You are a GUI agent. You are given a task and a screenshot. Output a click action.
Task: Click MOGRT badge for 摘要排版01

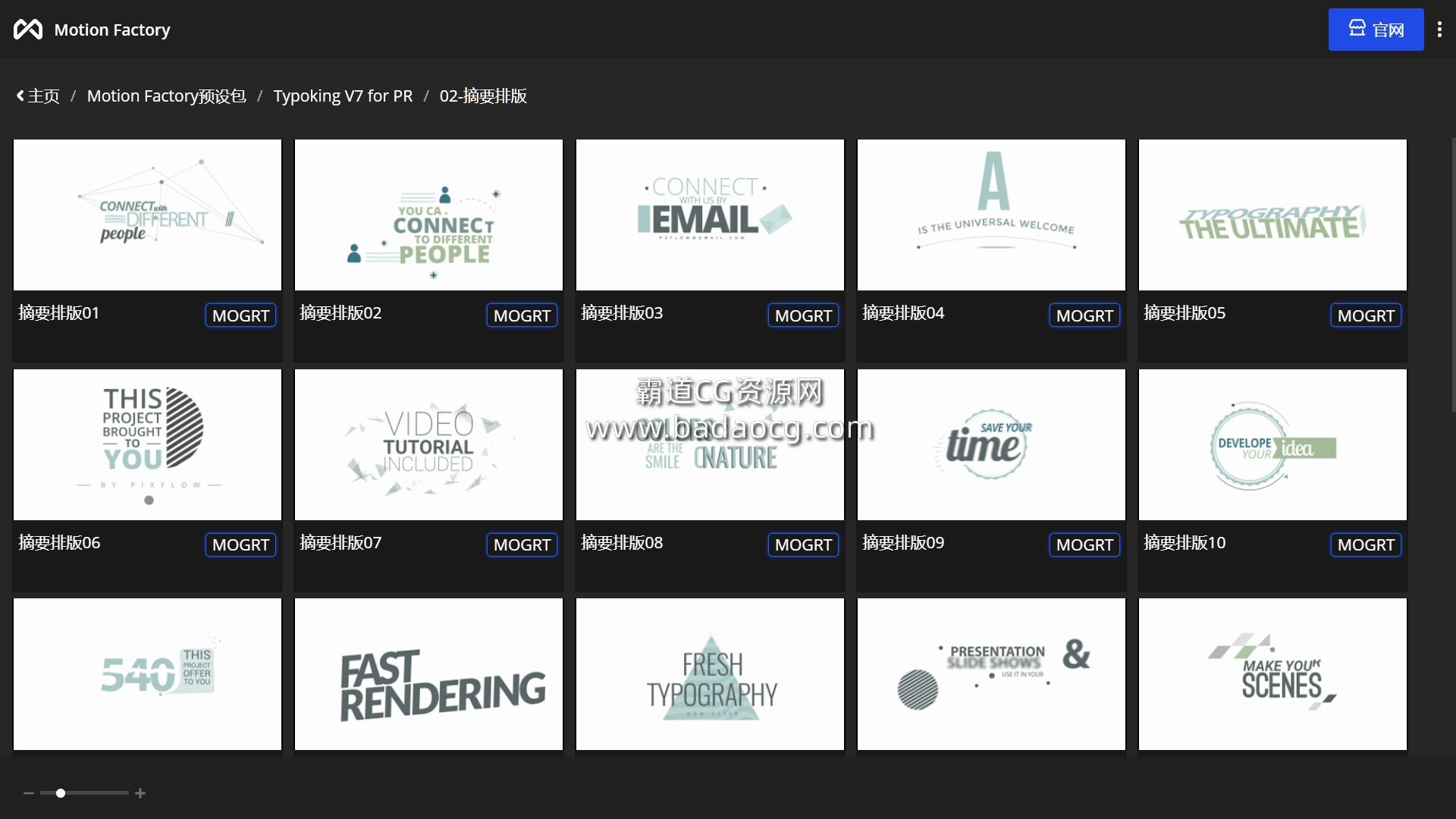[240, 315]
